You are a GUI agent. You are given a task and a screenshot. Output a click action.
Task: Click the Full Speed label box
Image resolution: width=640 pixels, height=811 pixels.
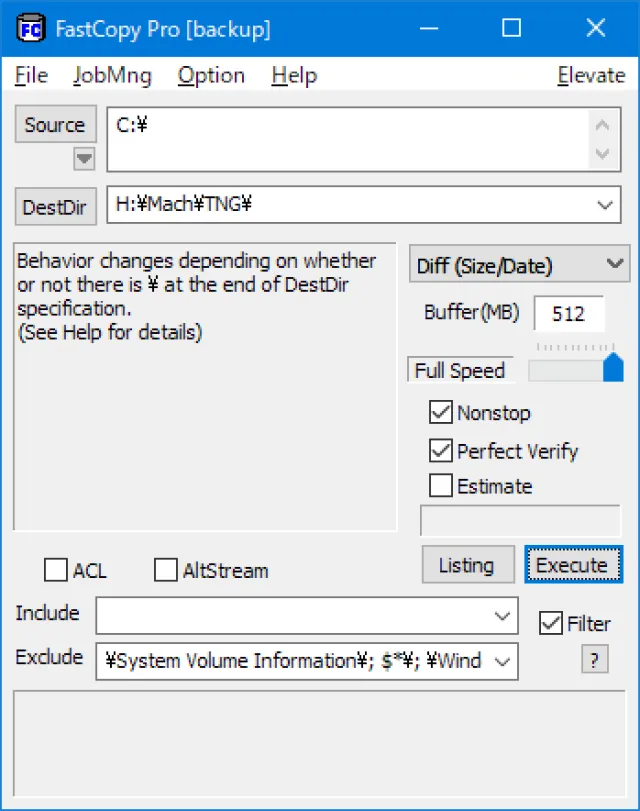pos(460,370)
